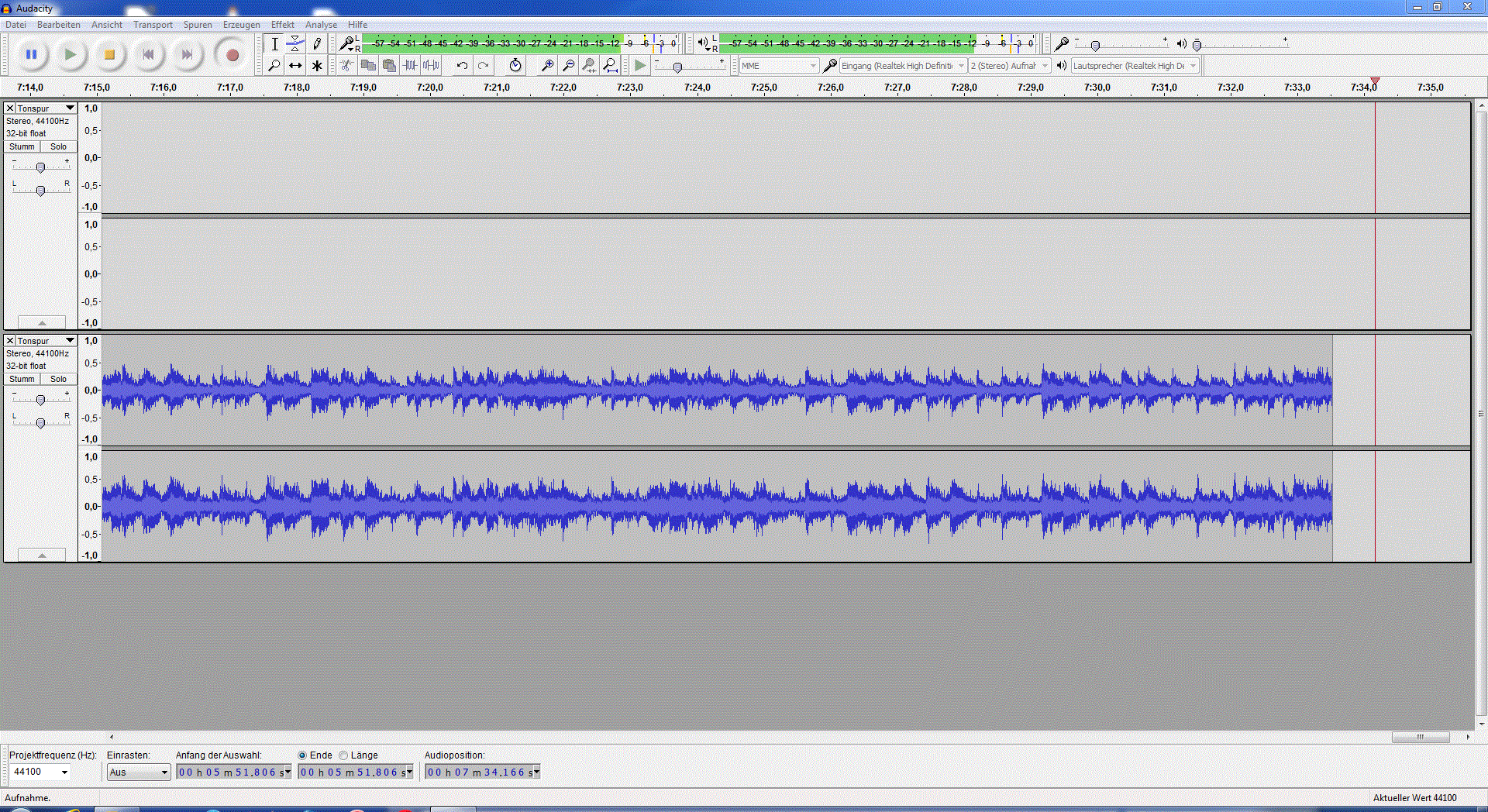
Task: Open the Analyse menu
Action: 321,25
